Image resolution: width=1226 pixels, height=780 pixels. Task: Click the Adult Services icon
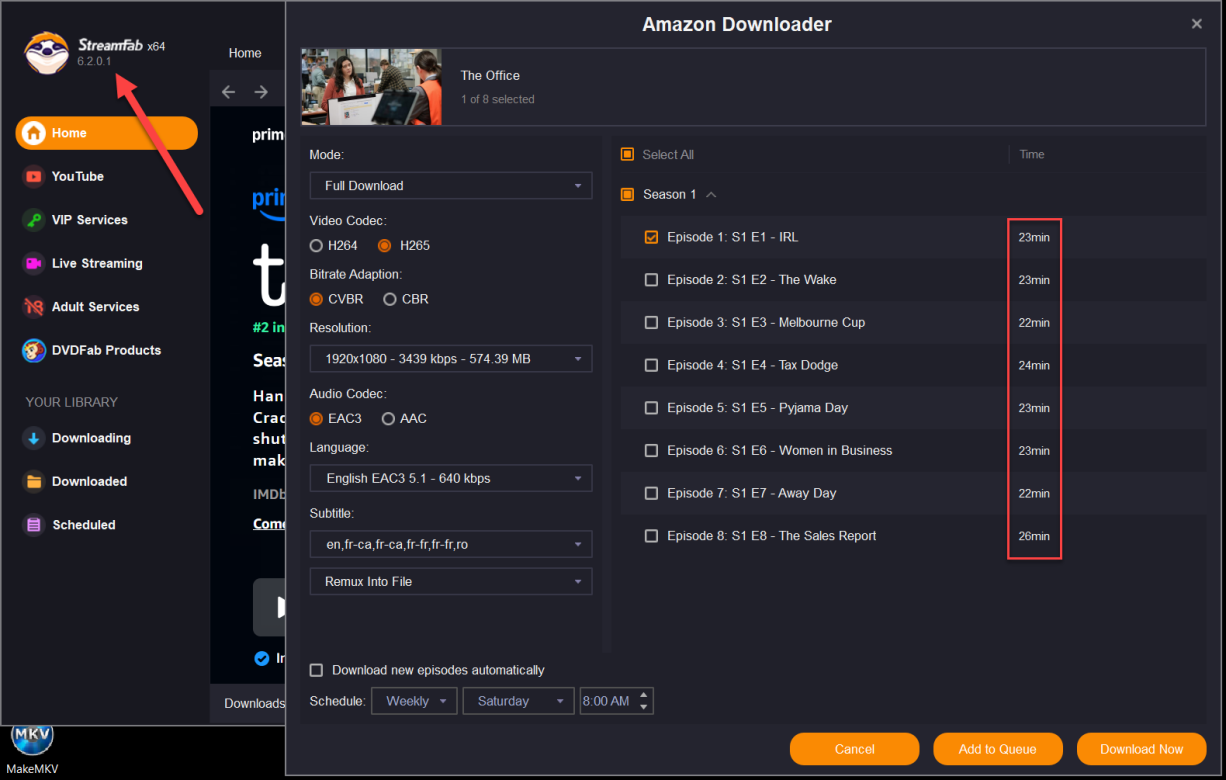click(x=34, y=307)
